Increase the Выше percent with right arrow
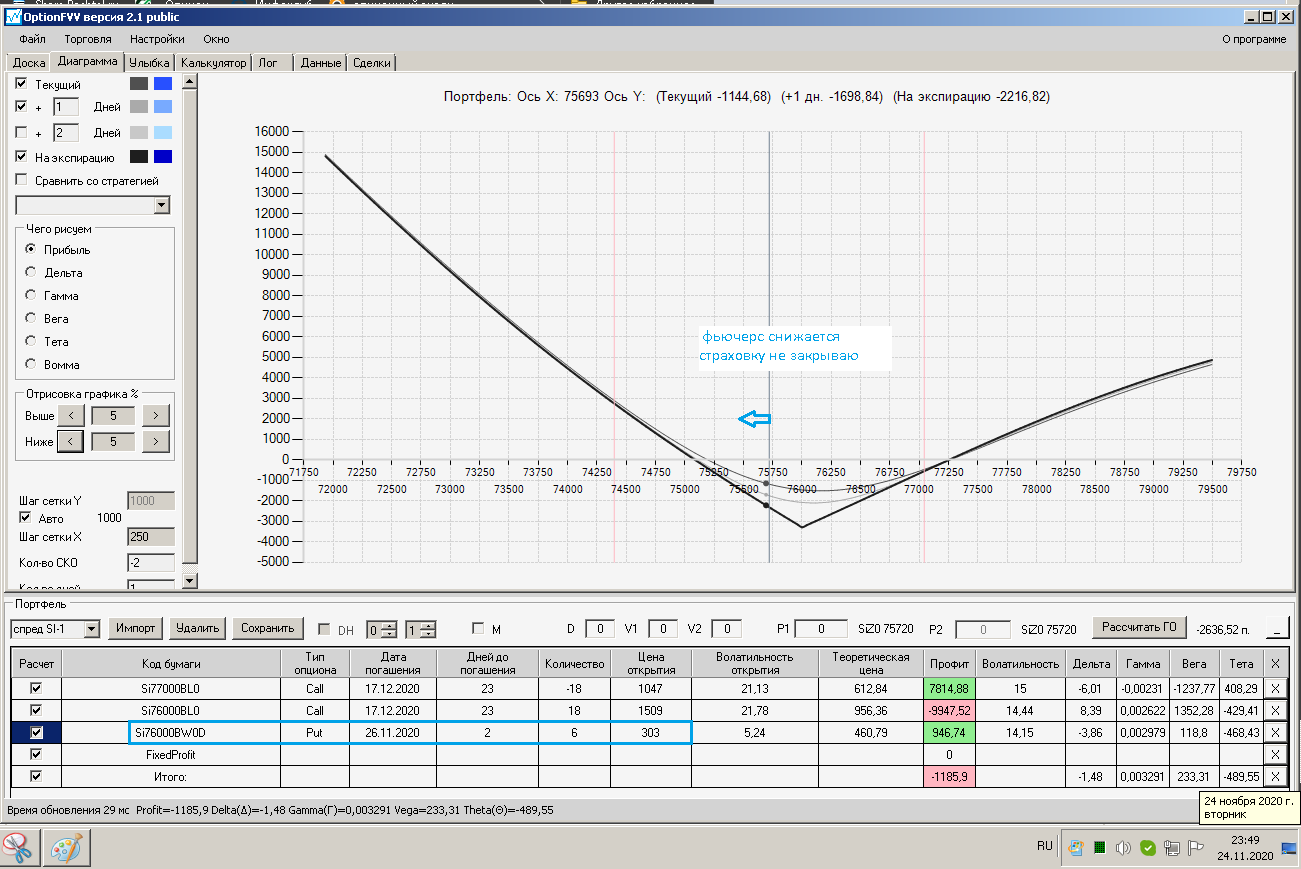 click(x=156, y=415)
